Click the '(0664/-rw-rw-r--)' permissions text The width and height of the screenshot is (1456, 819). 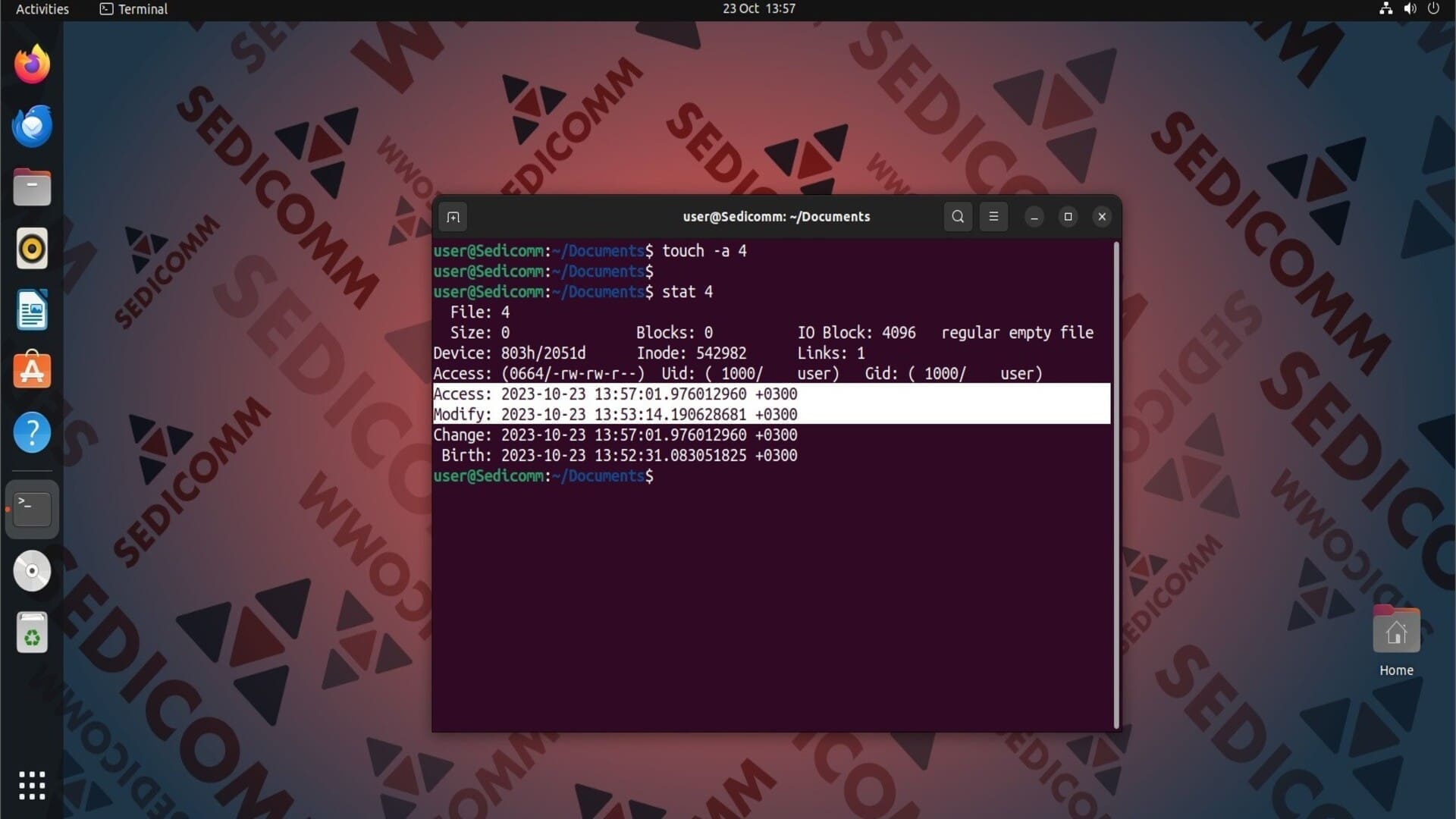coord(573,374)
